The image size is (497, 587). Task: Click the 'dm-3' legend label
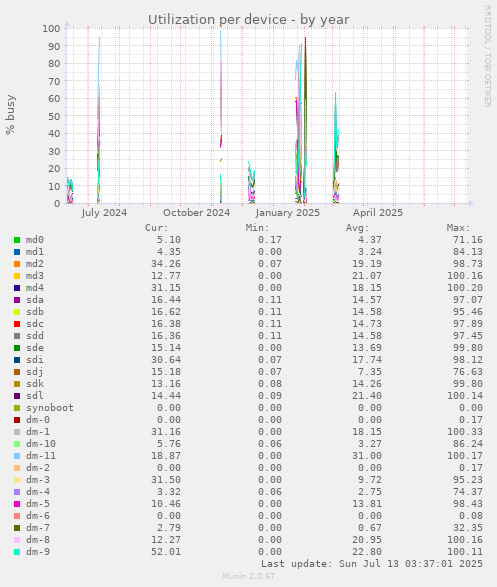(38, 480)
